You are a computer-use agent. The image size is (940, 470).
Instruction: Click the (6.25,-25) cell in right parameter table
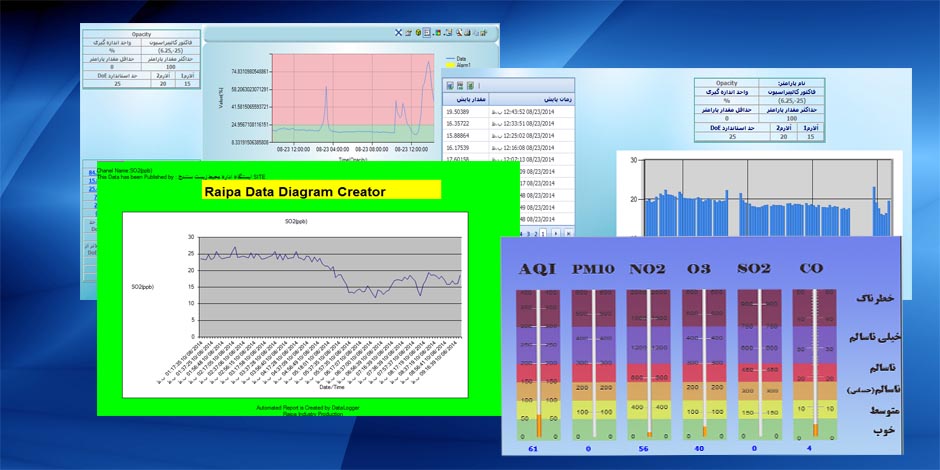(x=791, y=101)
